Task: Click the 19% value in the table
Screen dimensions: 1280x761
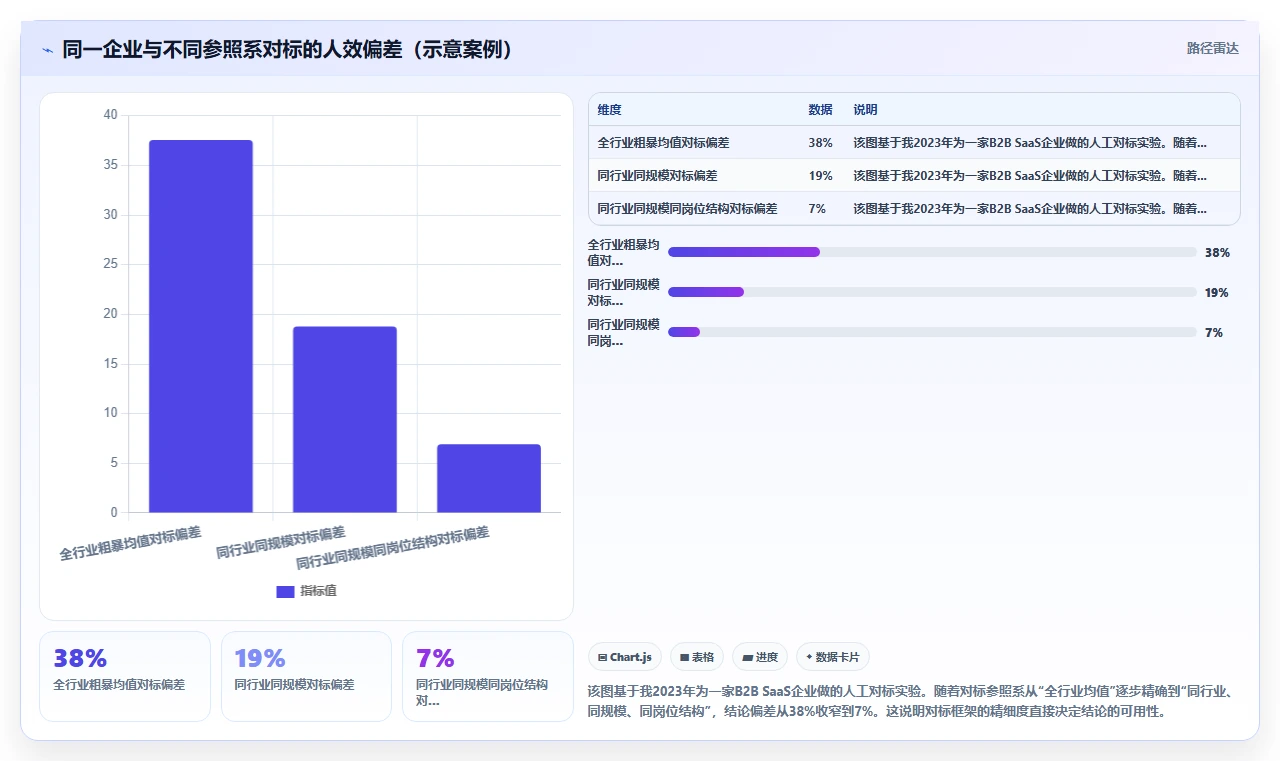Action: [820, 176]
